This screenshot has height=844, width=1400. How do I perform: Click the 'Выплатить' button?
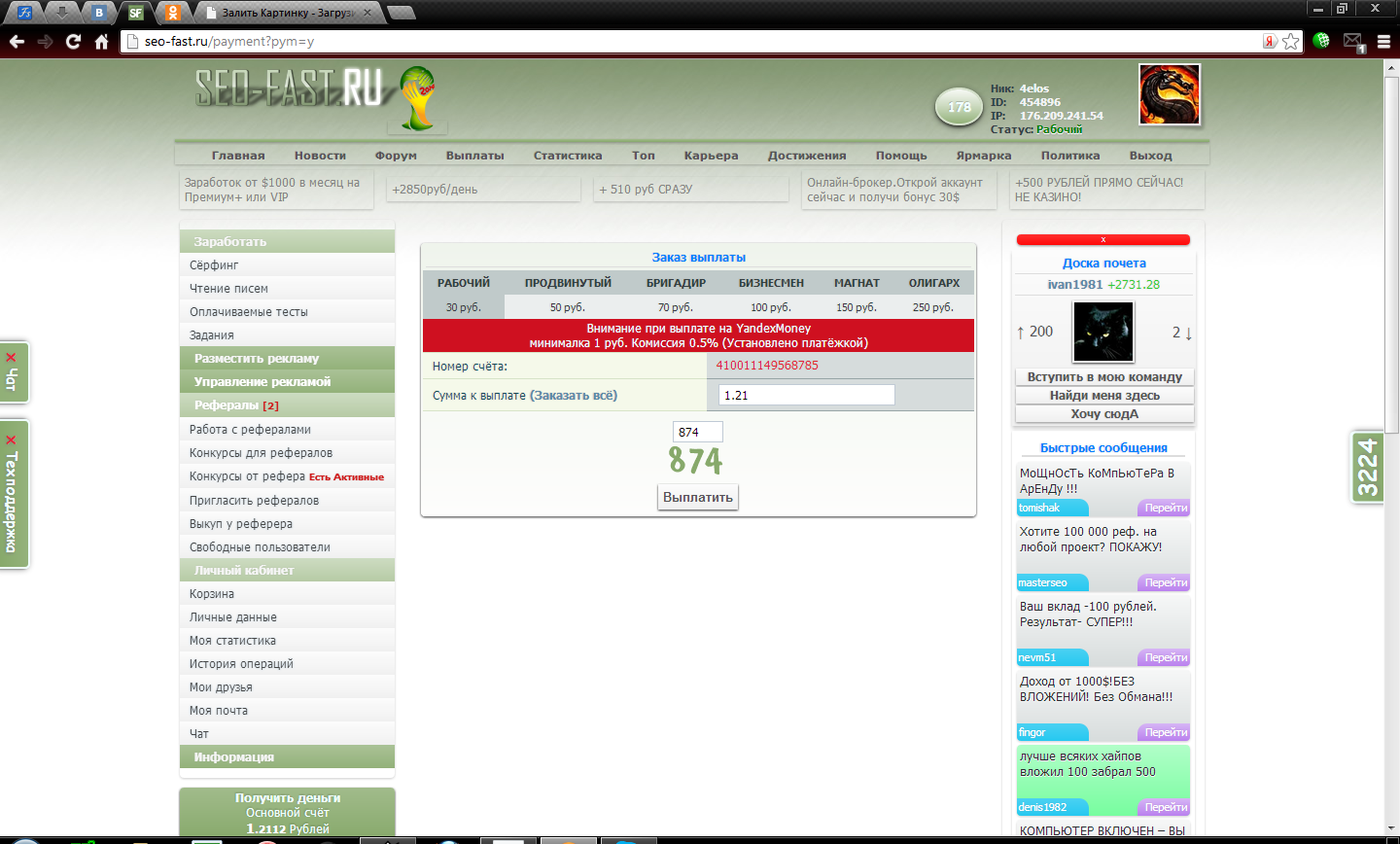[697, 497]
